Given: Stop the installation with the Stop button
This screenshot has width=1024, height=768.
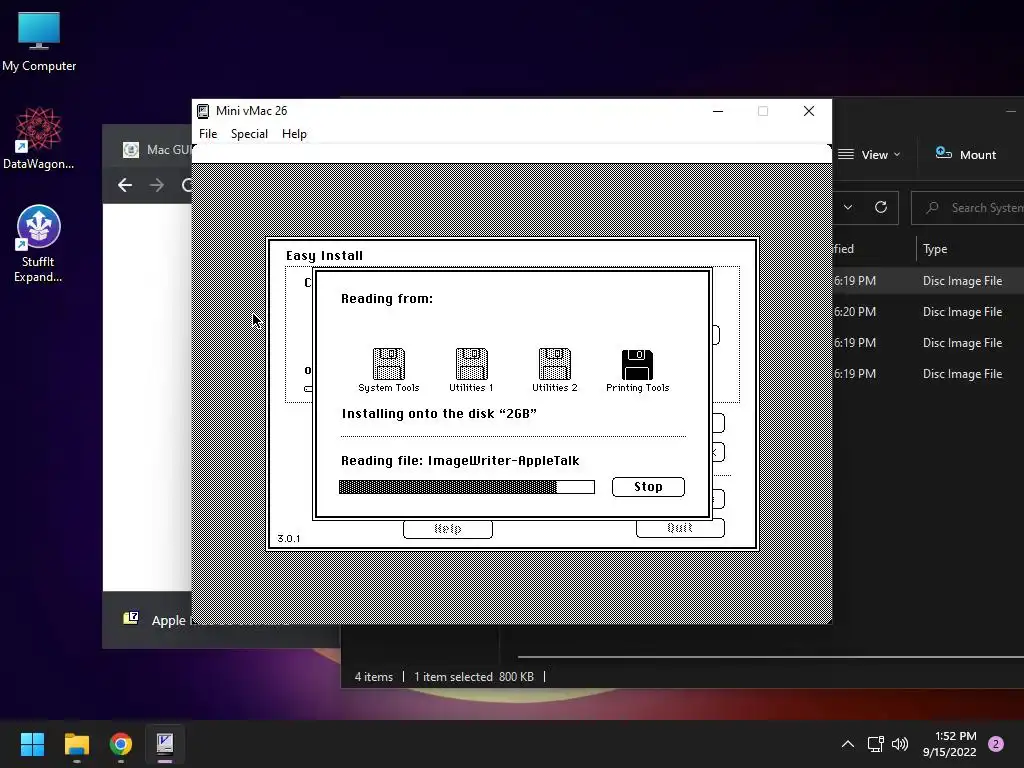Looking at the screenshot, I should click(648, 487).
